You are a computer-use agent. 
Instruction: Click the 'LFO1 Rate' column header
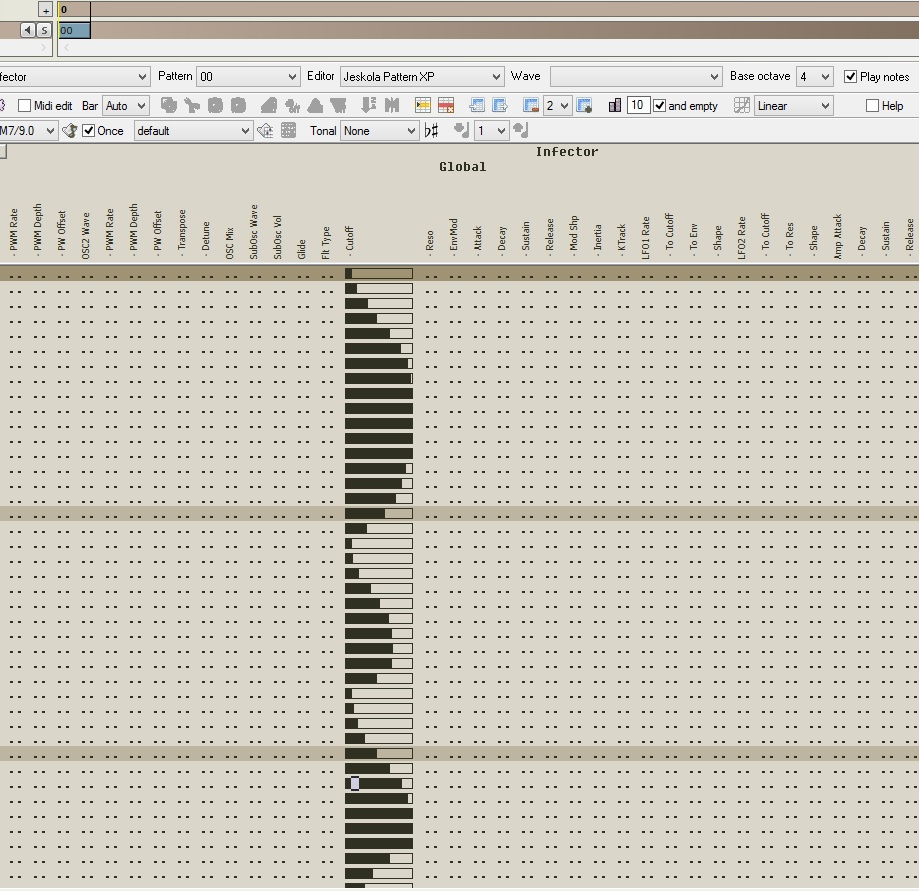tap(645, 238)
